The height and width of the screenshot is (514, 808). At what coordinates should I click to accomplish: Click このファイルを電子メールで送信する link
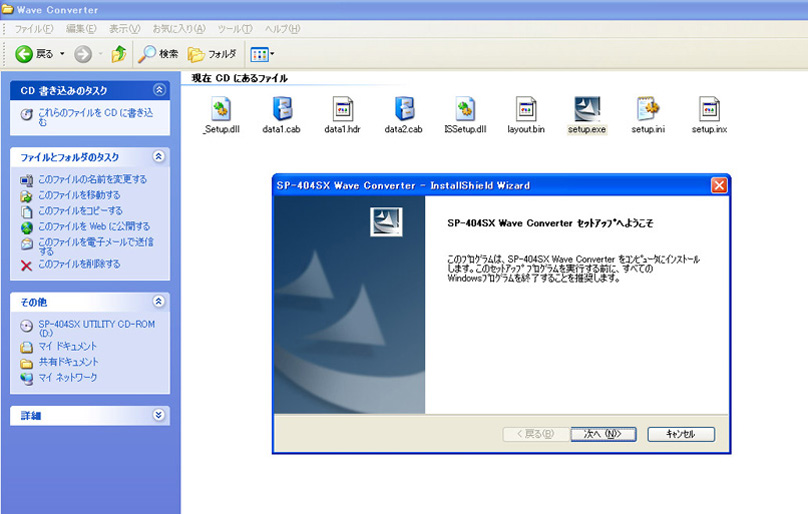point(96,246)
